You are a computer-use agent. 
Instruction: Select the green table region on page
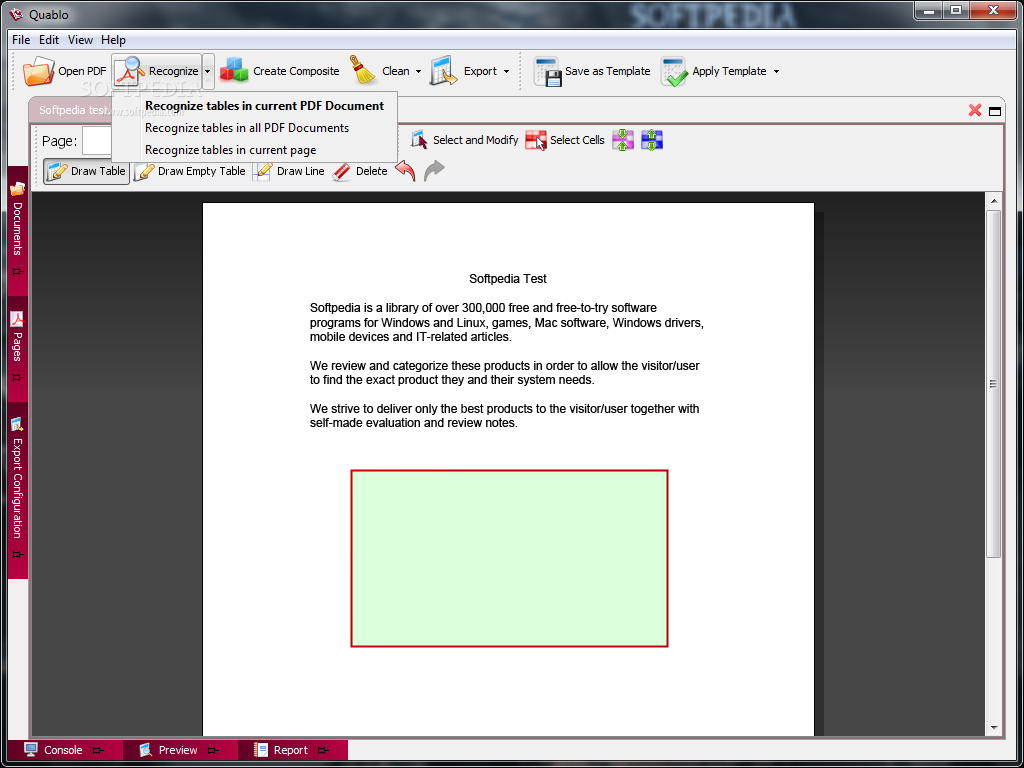point(509,558)
